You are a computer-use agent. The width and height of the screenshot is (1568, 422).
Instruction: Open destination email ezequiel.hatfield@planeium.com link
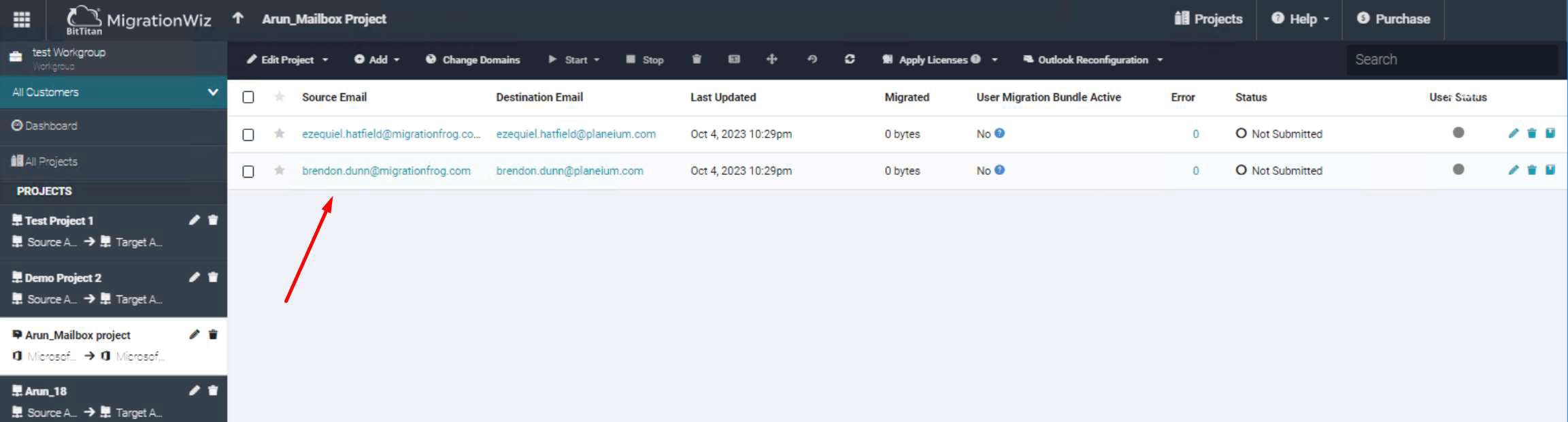(576, 134)
